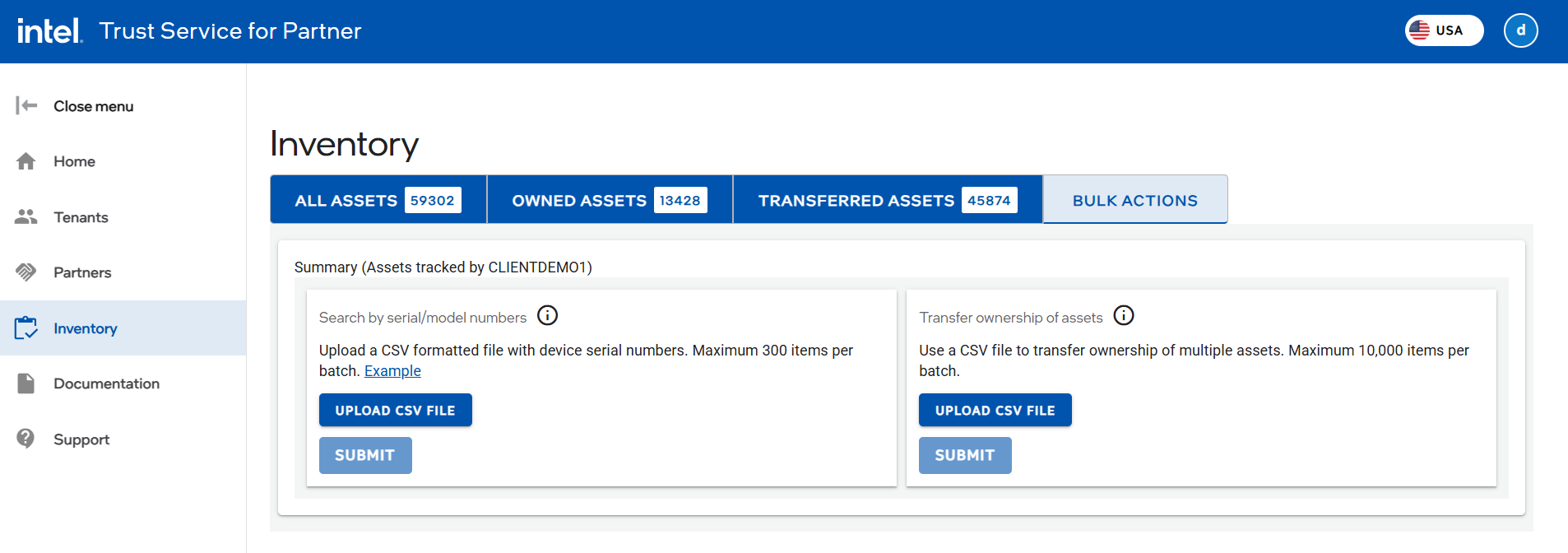Show info for Search by serial/model numbers

click(x=547, y=315)
